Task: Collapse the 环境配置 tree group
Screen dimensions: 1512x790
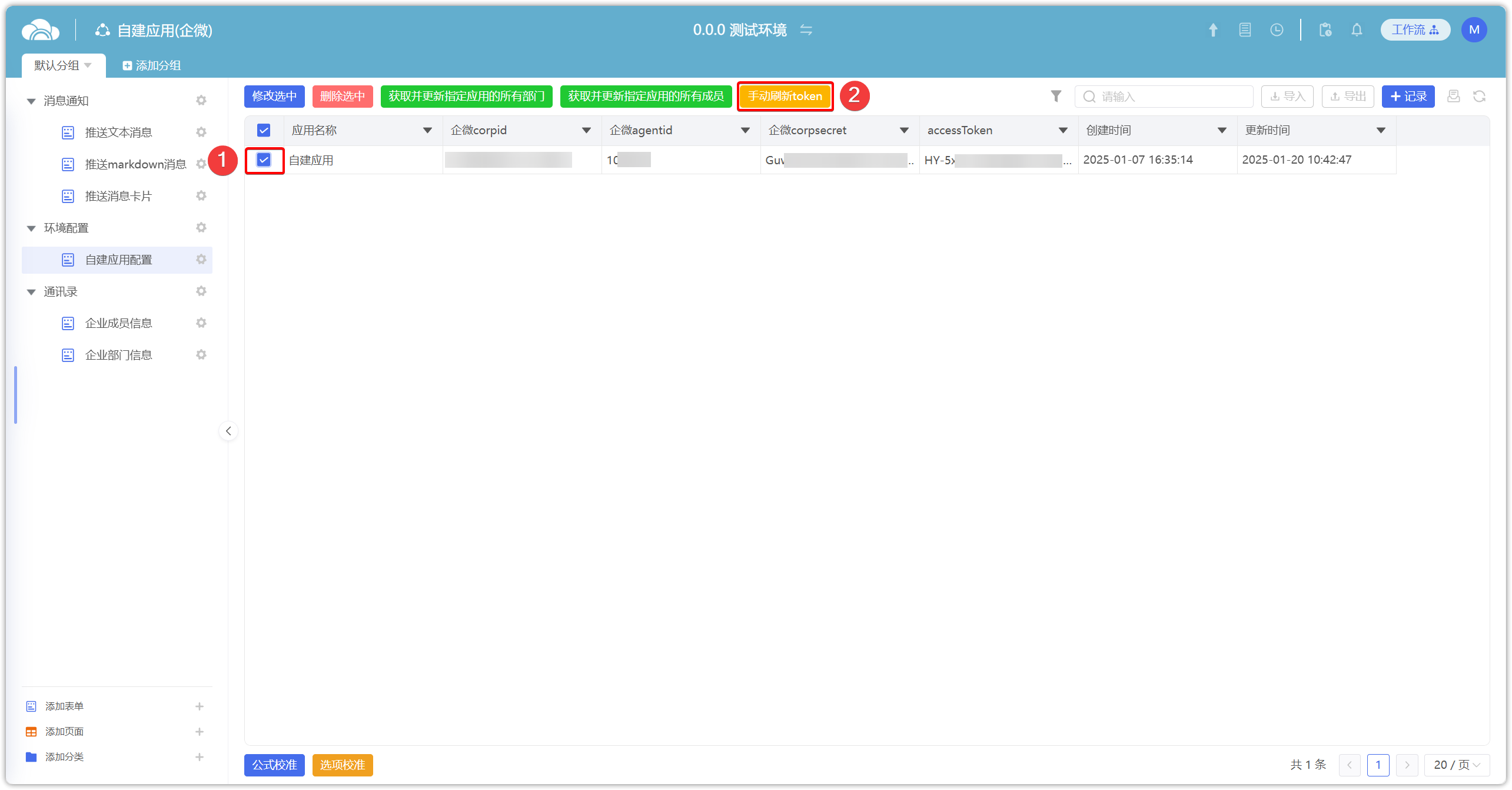Action: click(31, 228)
